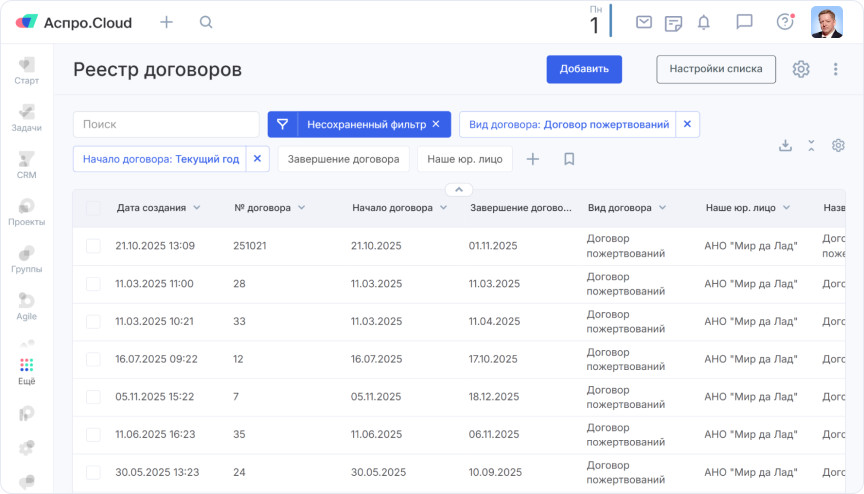
Task: Click the Поиск search field
Action: [x=166, y=124]
